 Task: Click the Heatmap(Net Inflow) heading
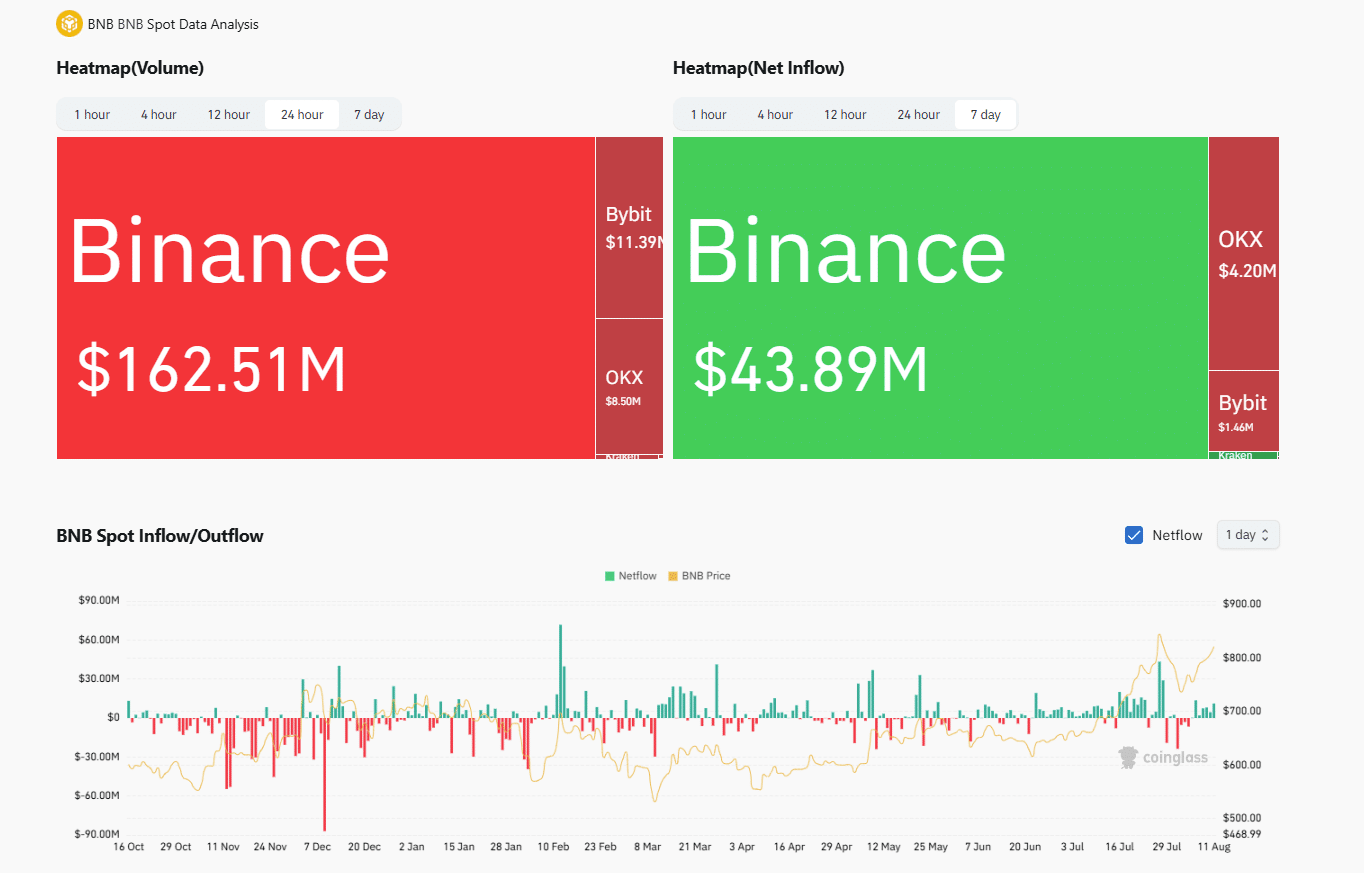point(759,68)
